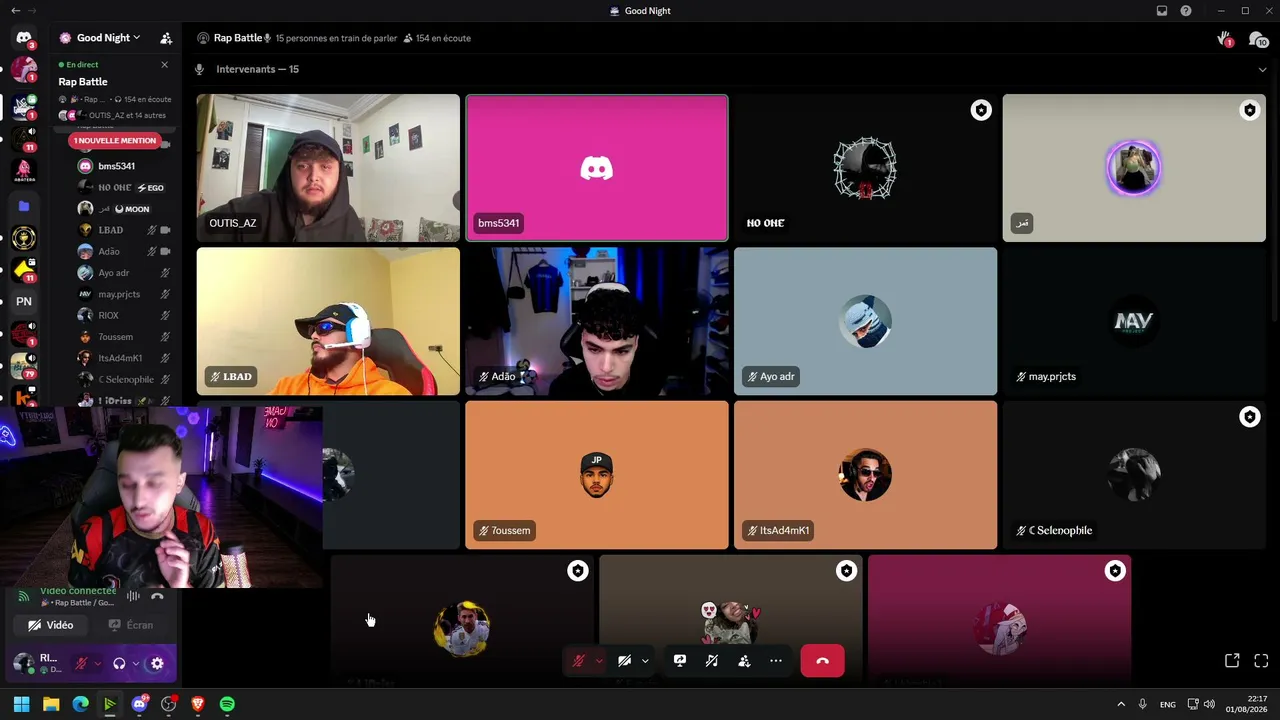Open user settings gear icon
1280x720 pixels.
click(x=157, y=663)
